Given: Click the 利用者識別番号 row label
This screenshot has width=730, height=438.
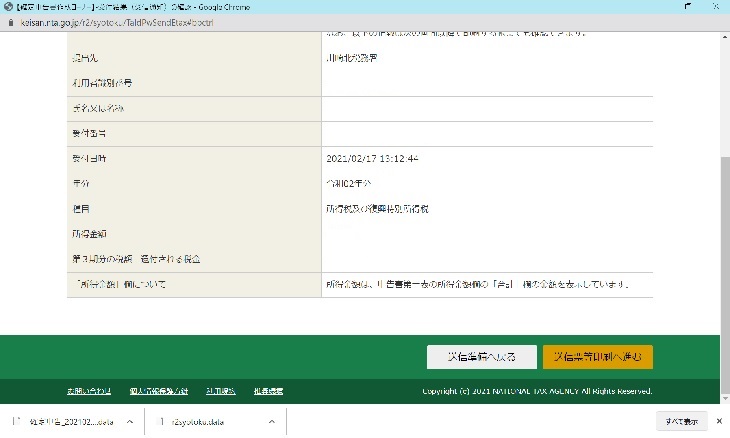Looking at the screenshot, I should click(x=102, y=83).
